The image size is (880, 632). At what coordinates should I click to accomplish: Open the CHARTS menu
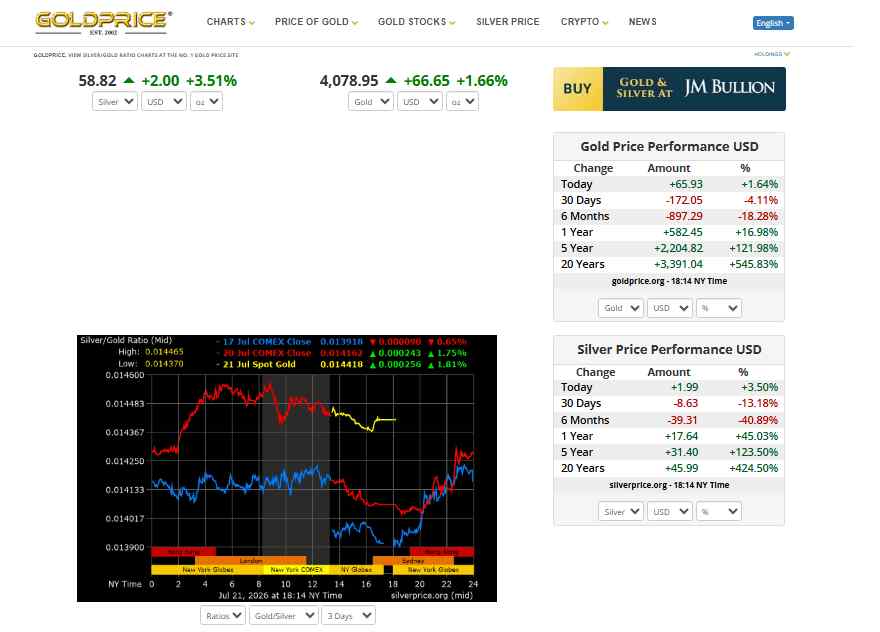pos(230,22)
